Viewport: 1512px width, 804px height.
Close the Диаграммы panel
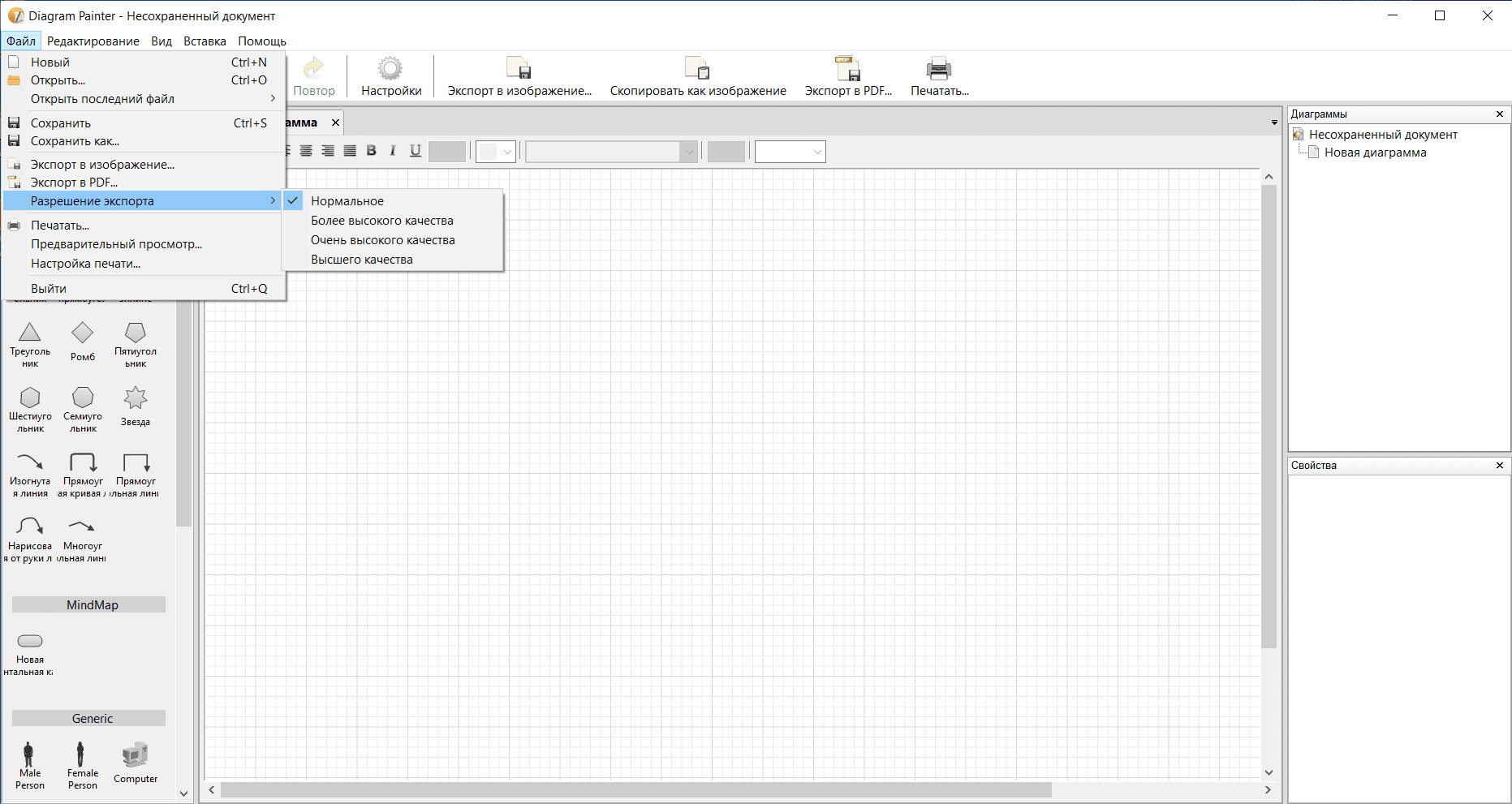[x=1500, y=114]
